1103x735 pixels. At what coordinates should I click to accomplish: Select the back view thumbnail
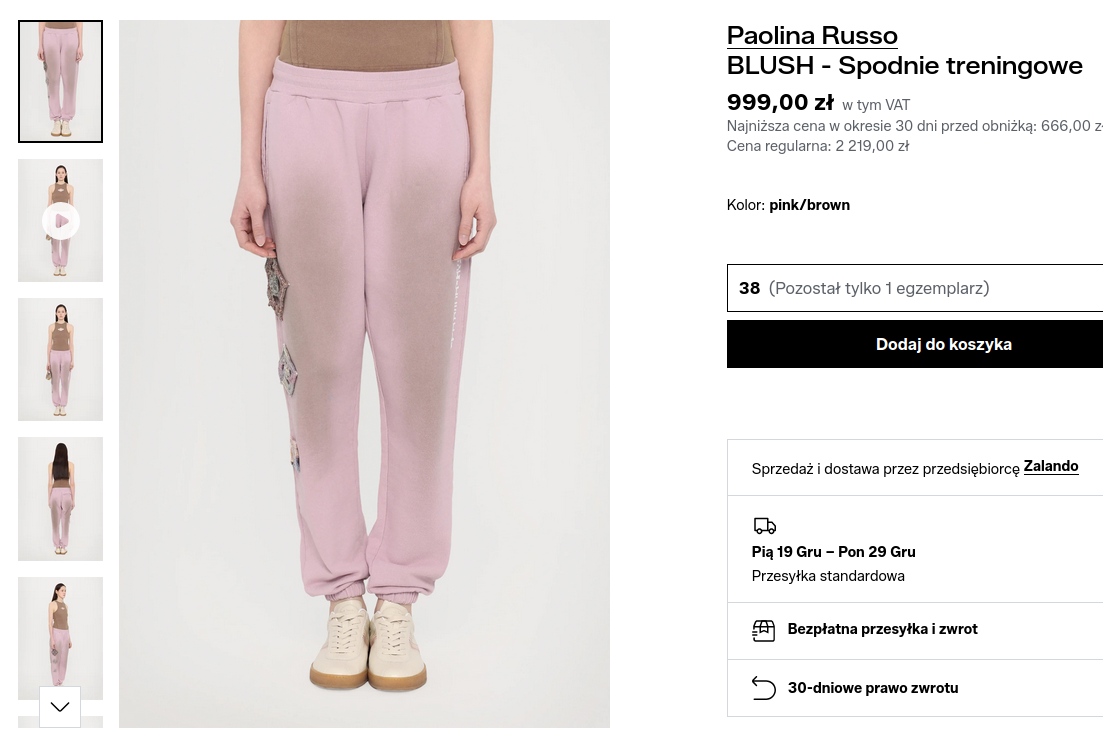tap(60, 498)
